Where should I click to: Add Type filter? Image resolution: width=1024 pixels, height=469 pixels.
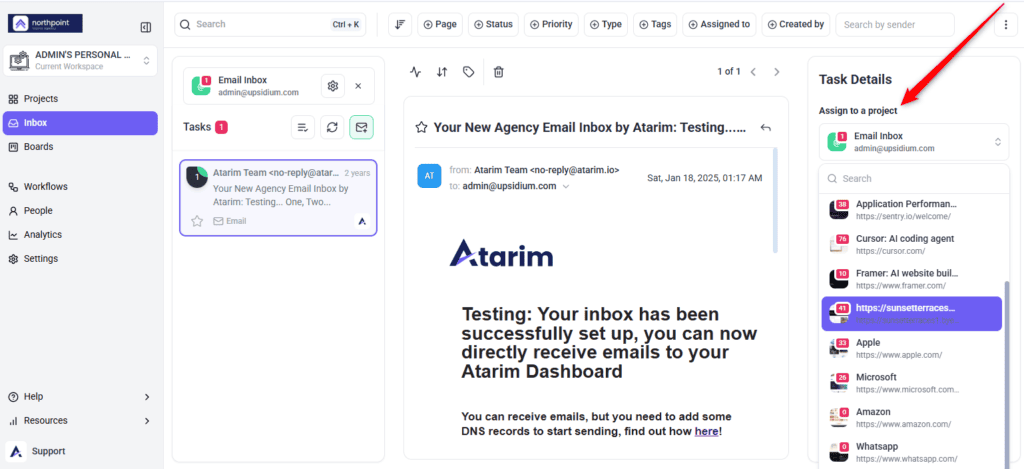[606, 25]
